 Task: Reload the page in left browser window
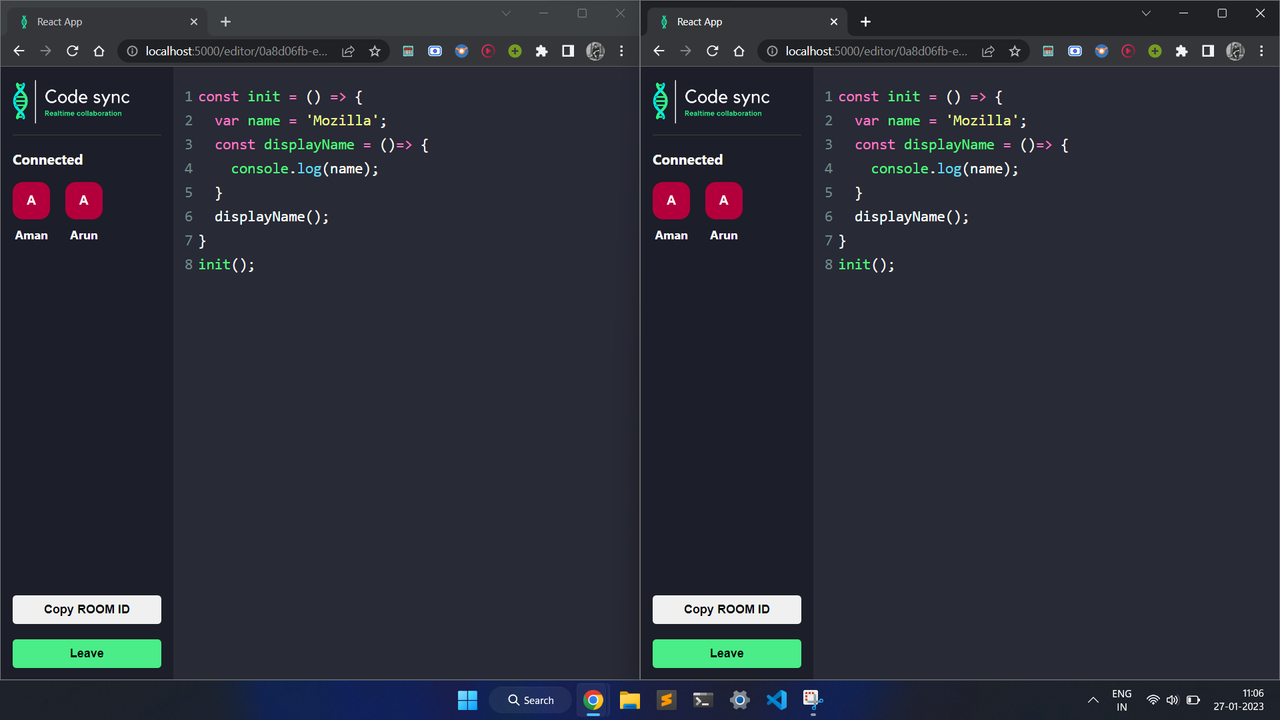pos(72,51)
